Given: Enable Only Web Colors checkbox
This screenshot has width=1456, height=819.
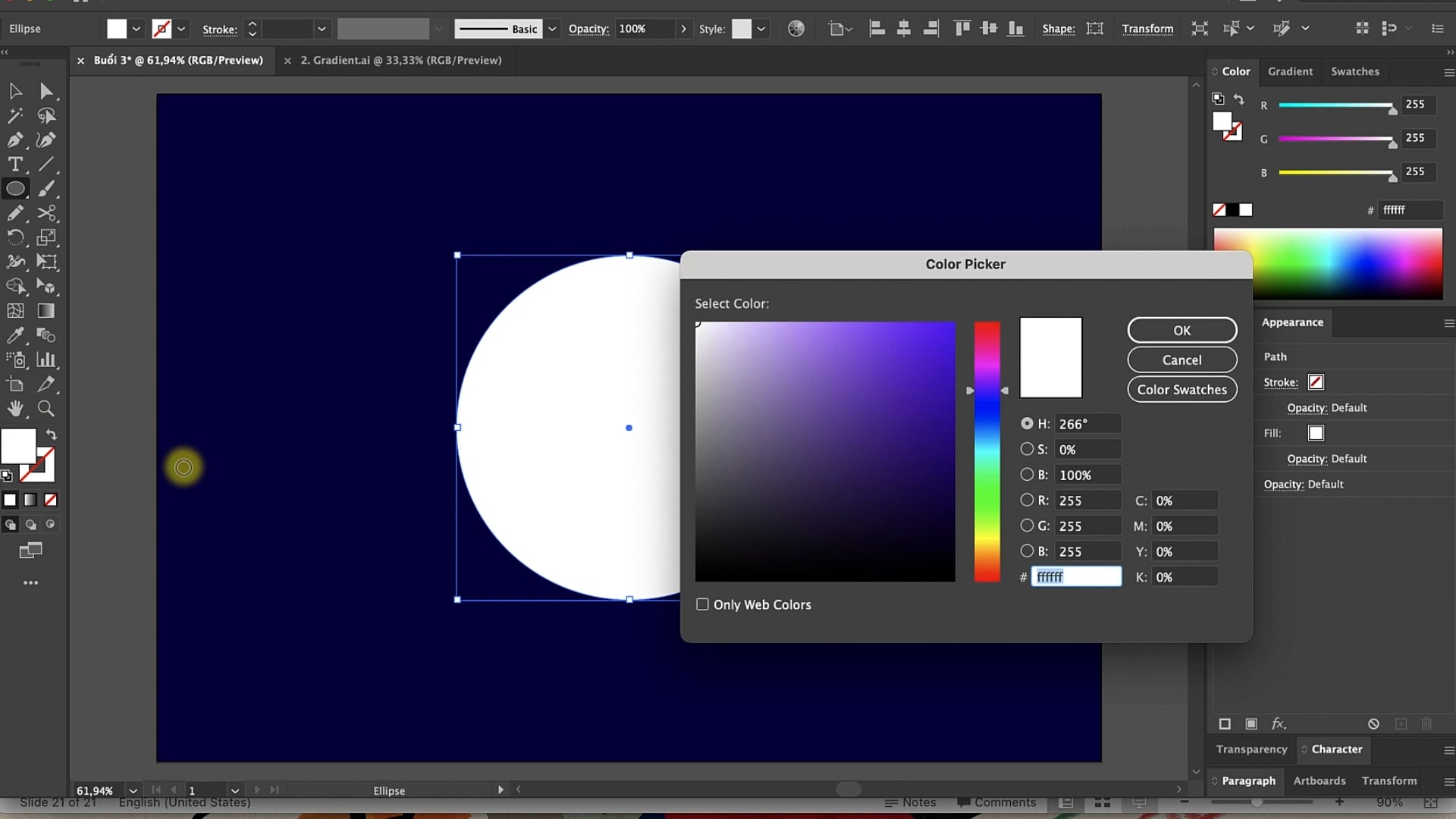Looking at the screenshot, I should coord(702,604).
